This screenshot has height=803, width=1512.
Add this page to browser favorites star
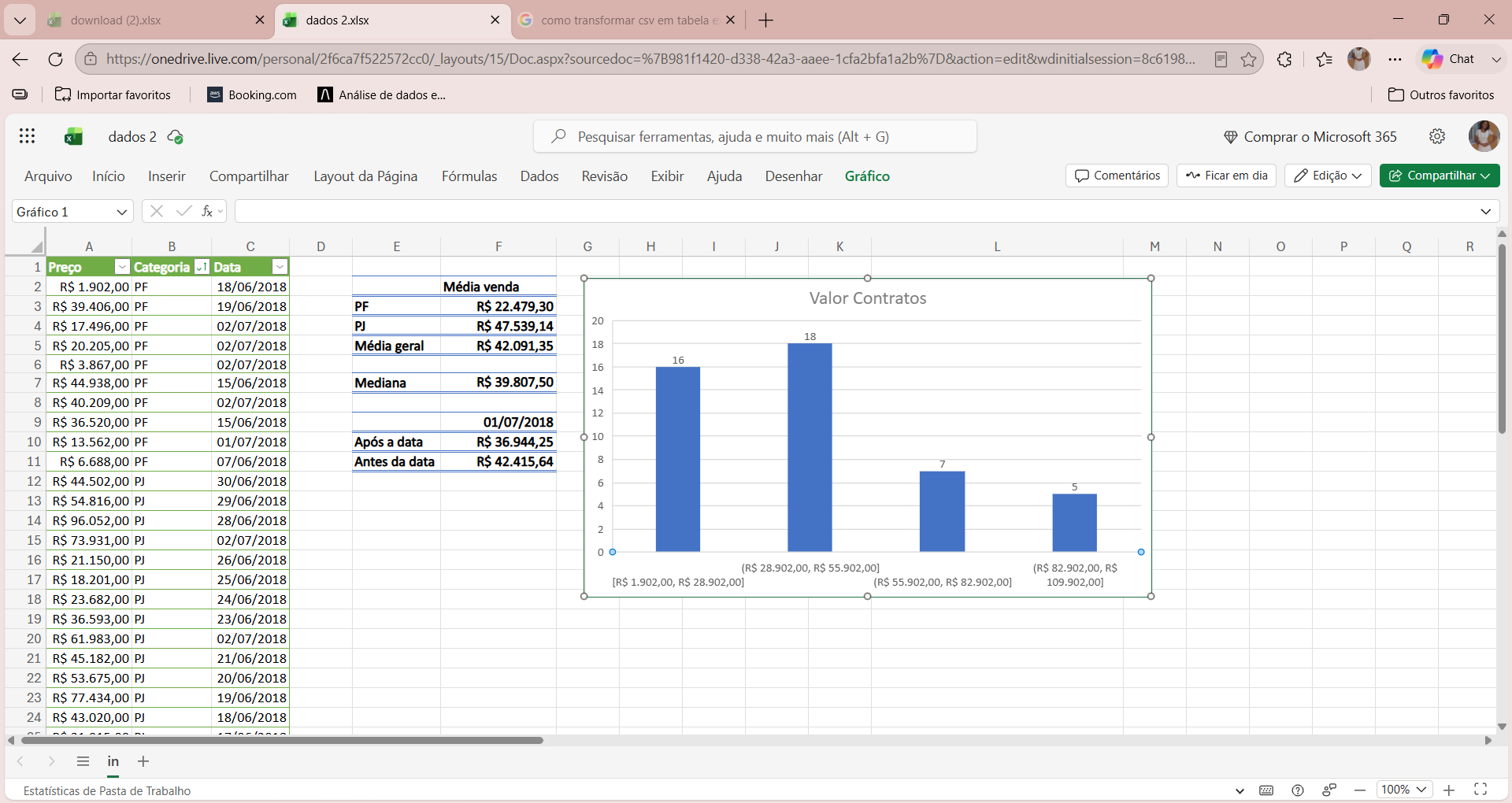1248,59
